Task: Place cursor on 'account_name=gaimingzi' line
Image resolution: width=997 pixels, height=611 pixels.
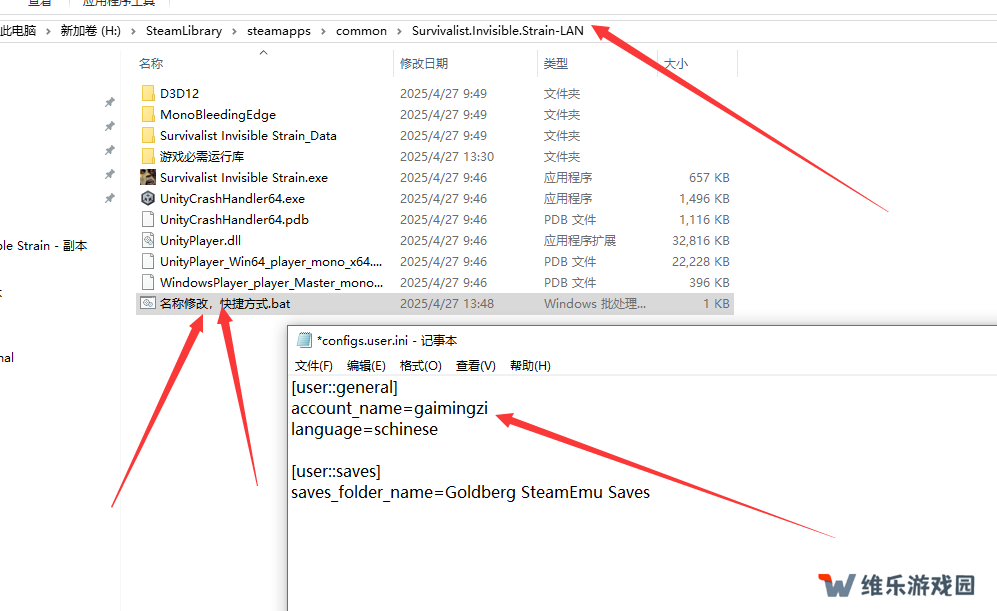Action: [x=390, y=408]
